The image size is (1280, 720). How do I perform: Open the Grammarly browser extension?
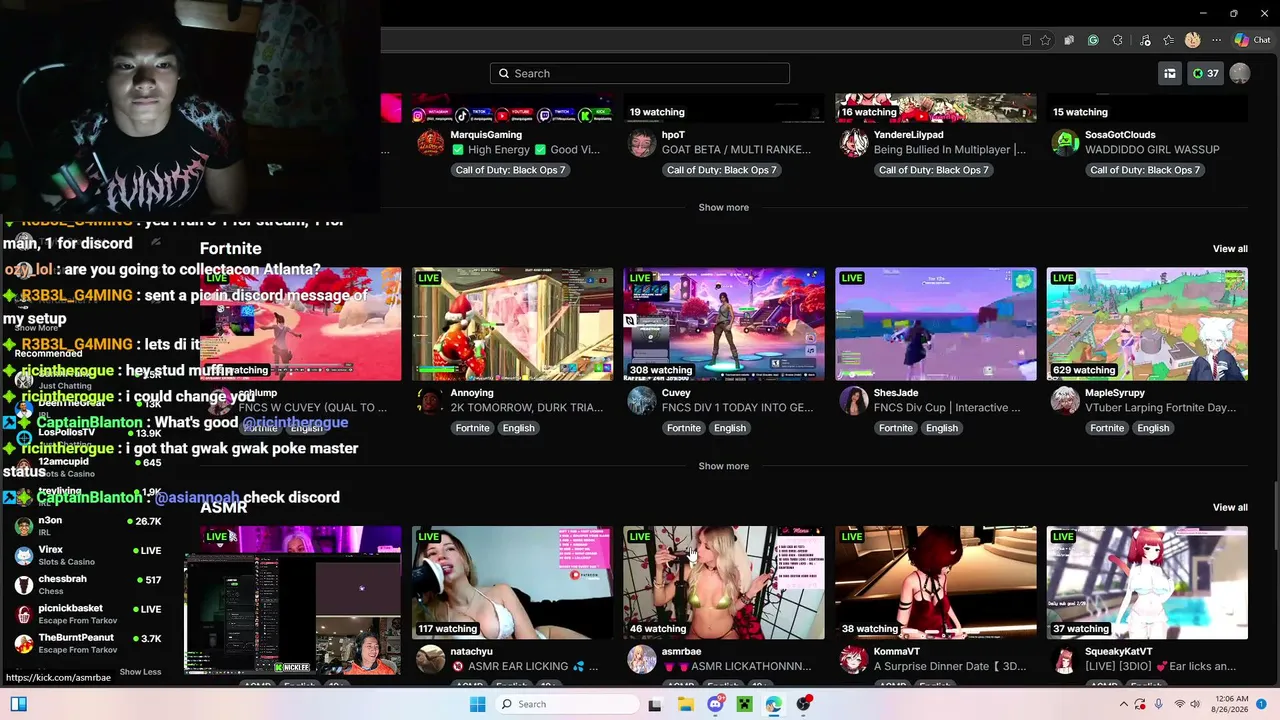click(1093, 40)
